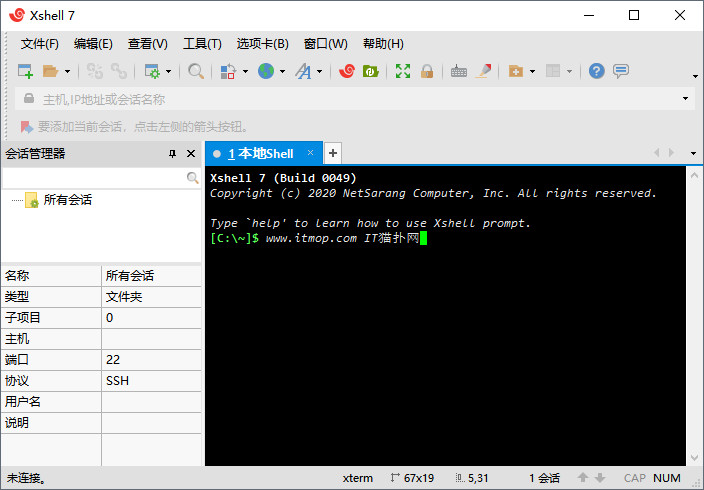Expand the Color Scheme dropdown arrow
The image size is (704, 490).
(x=245, y=71)
